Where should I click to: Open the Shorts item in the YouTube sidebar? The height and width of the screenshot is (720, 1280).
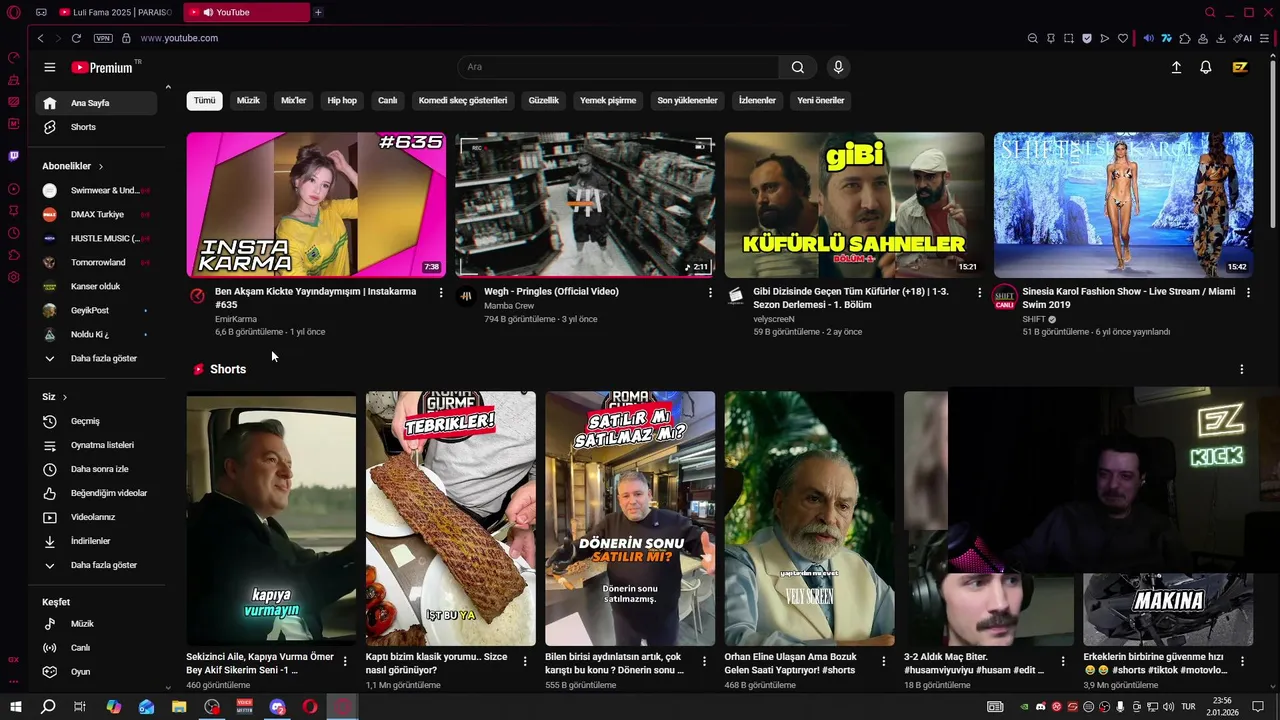96,127
